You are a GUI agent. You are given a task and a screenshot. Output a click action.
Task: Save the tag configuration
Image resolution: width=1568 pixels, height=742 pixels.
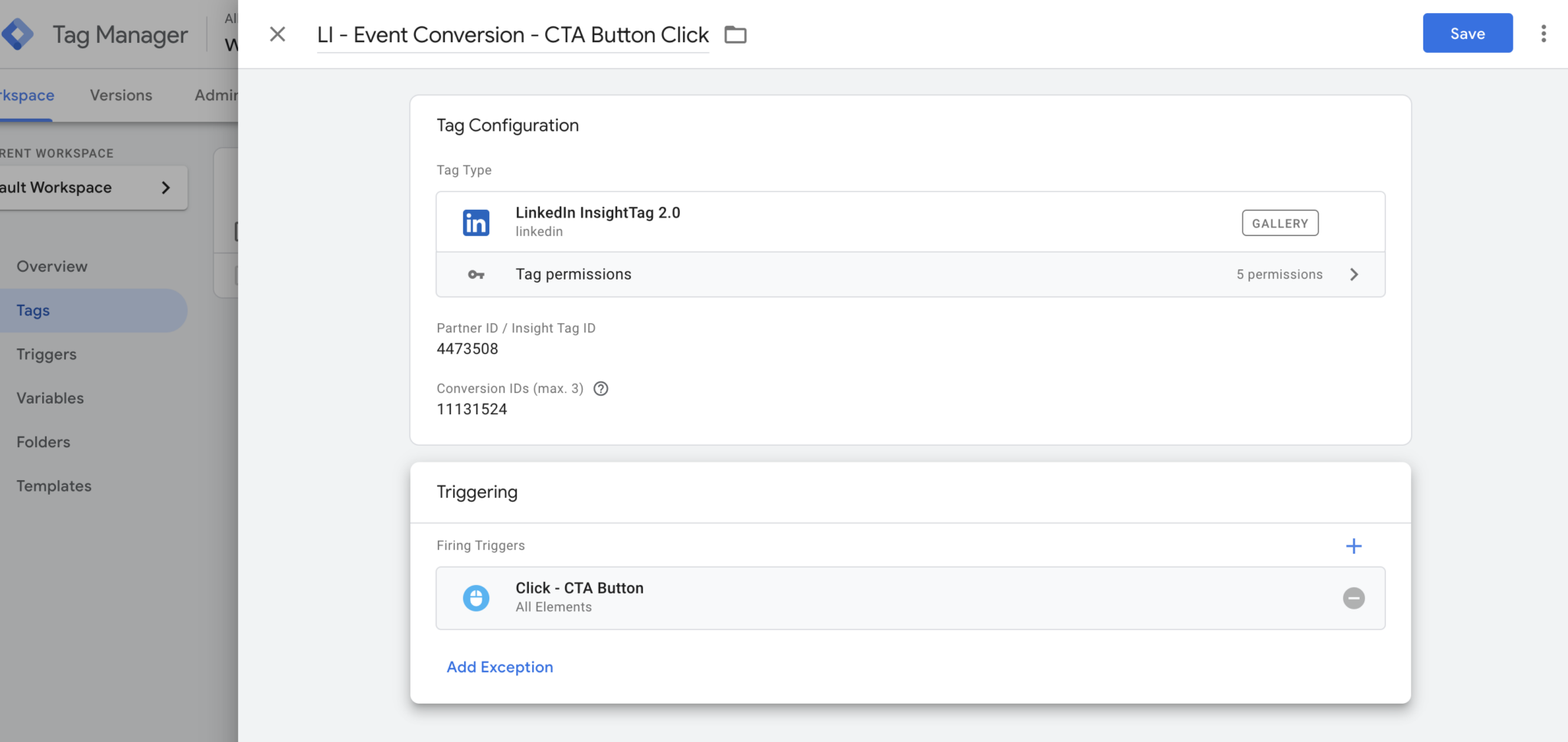click(1466, 33)
